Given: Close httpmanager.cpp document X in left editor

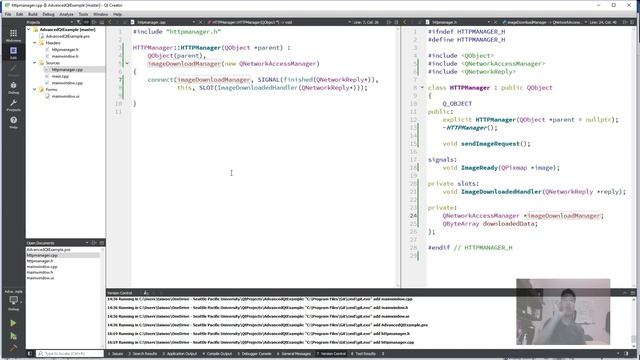Looking at the screenshot, I should coord(200,22).
